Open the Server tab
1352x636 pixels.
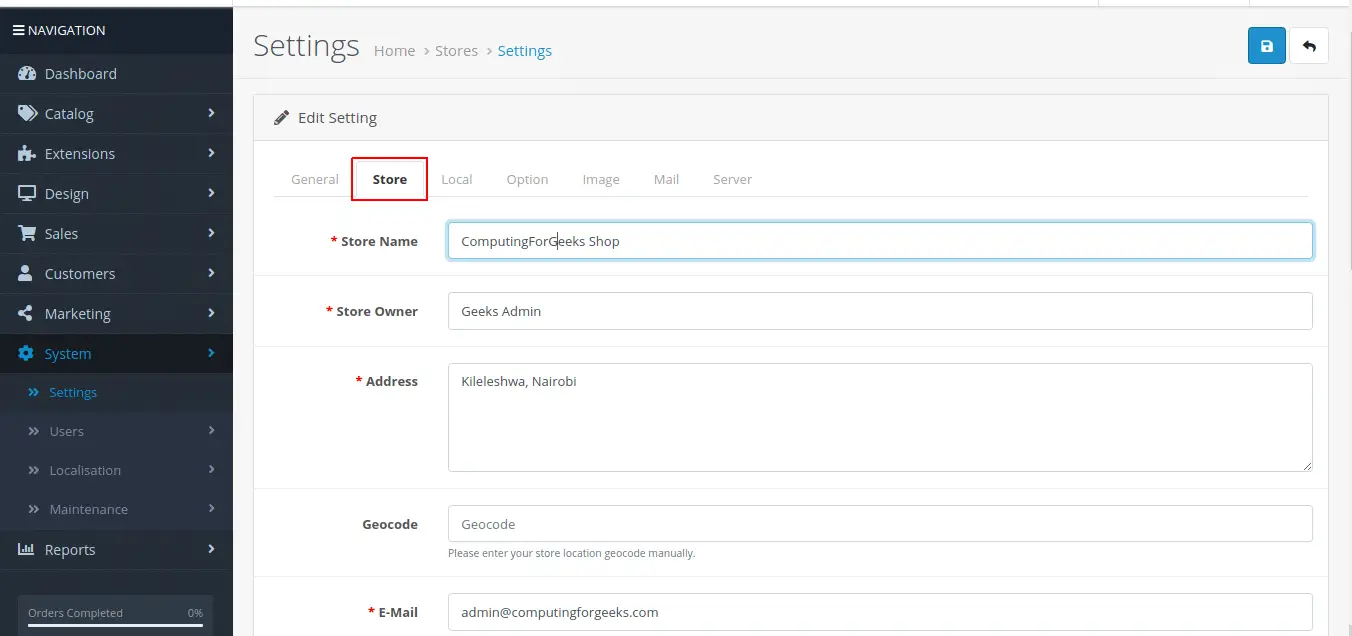pyautogui.click(x=732, y=179)
